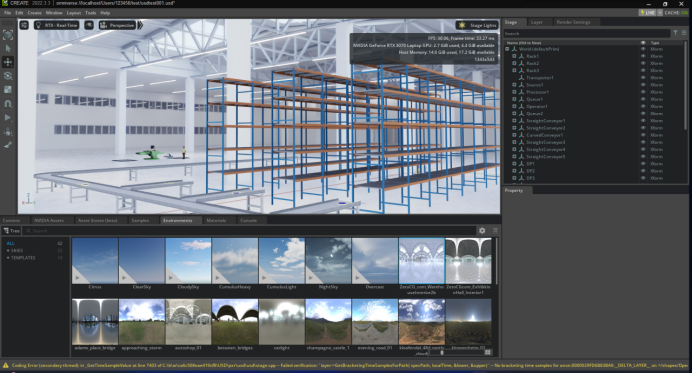The height and width of the screenshot is (374, 693).
Task: Expand the SKIES category
Action: coord(8,251)
